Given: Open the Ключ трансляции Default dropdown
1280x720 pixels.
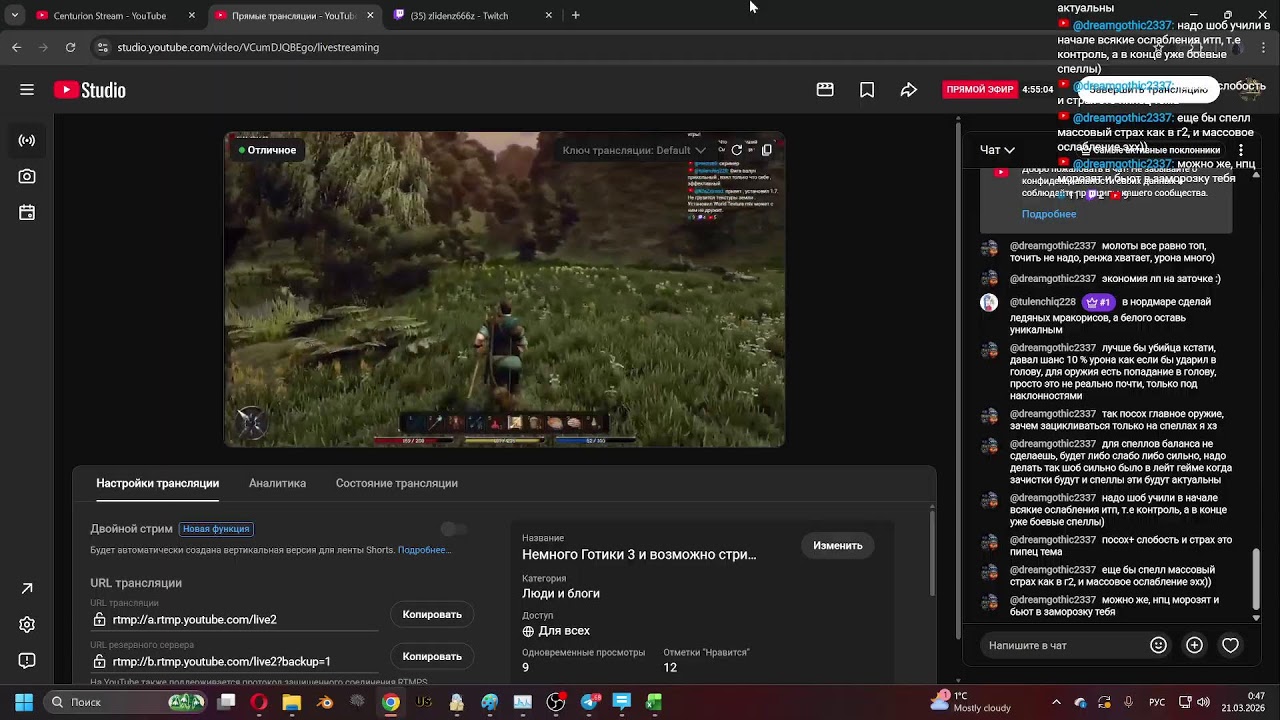Looking at the screenshot, I should tap(634, 150).
